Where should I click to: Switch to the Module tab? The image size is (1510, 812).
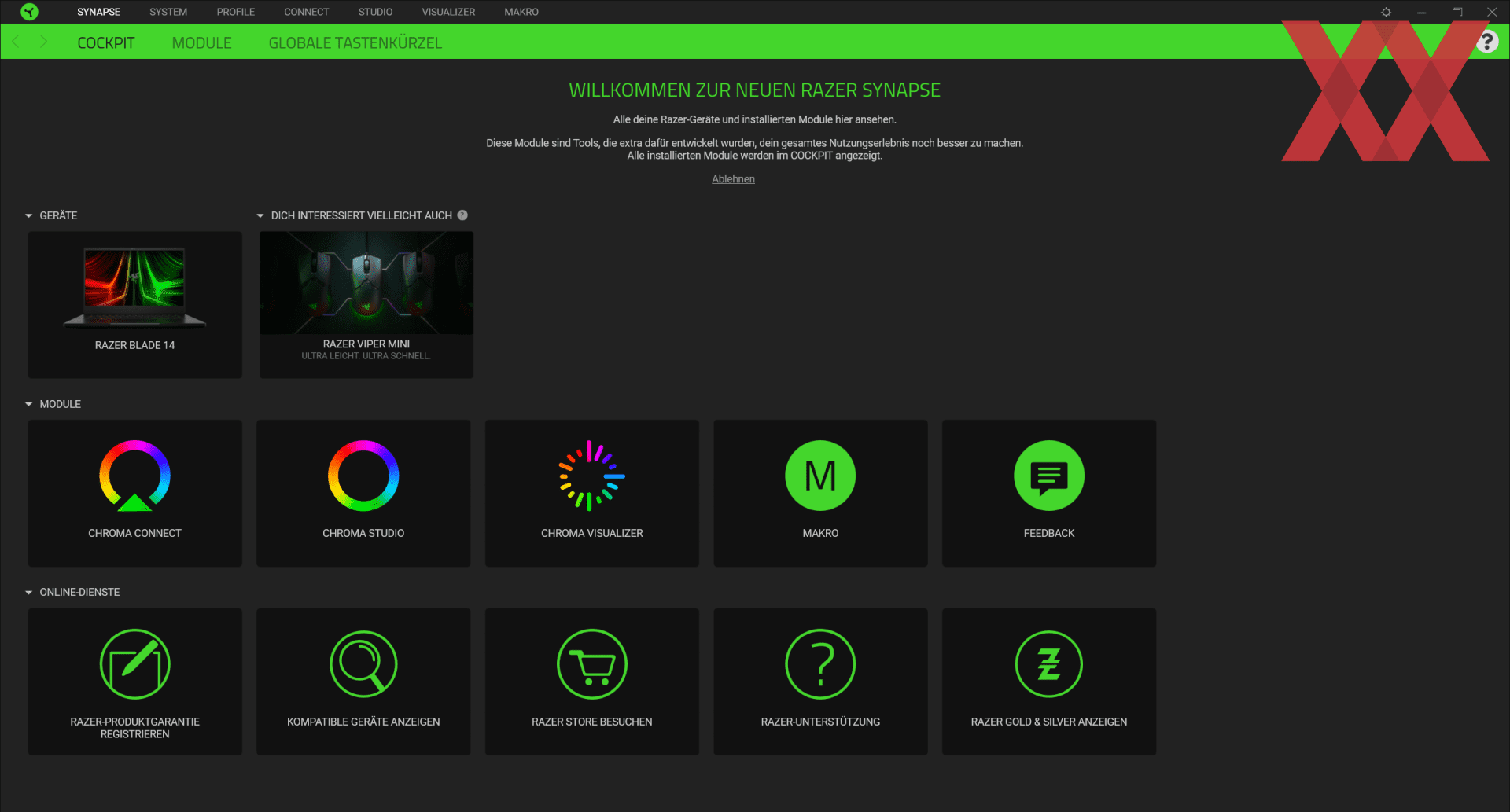pos(201,42)
